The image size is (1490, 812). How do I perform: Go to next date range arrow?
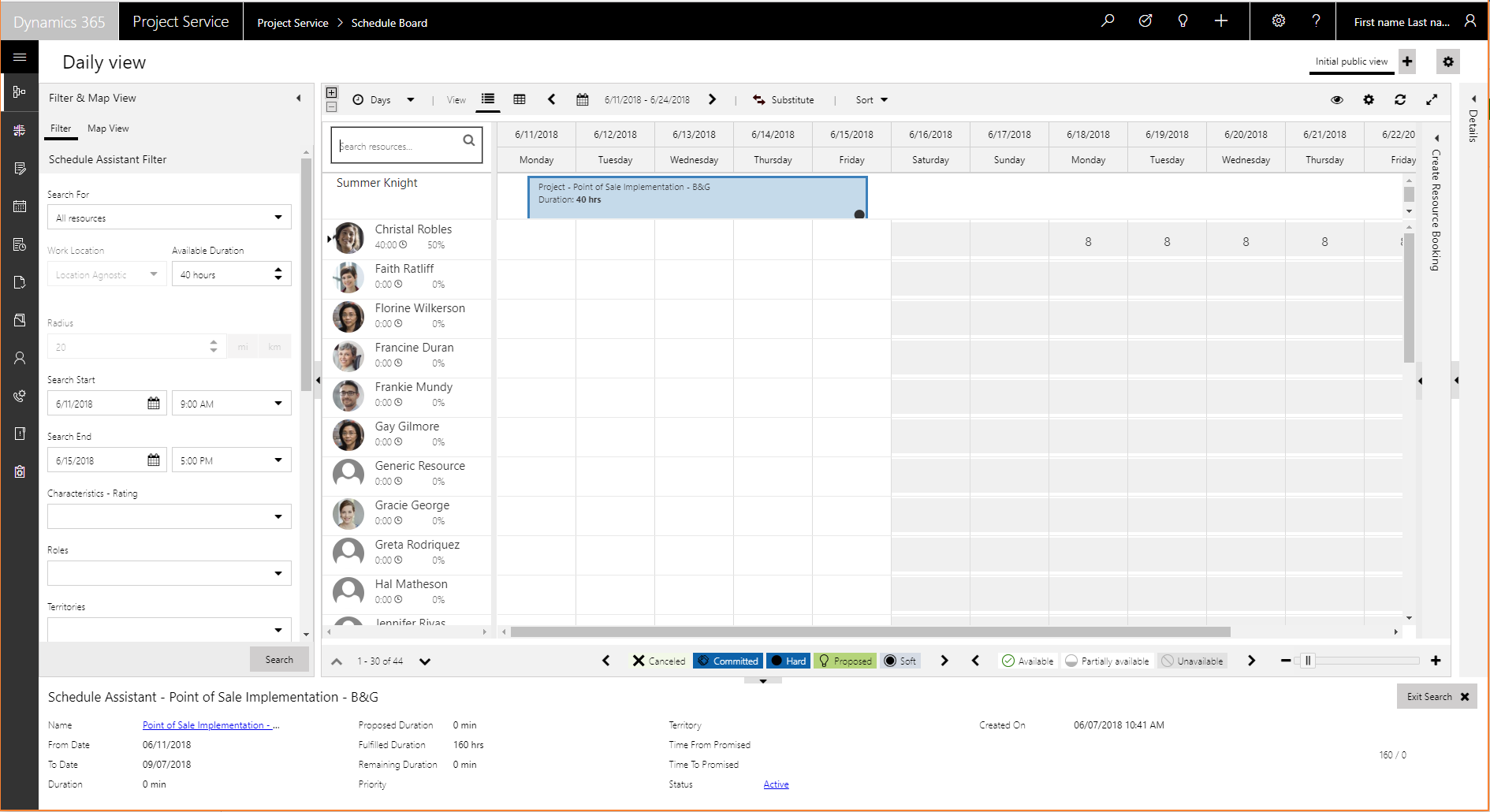tap(712, 99)
